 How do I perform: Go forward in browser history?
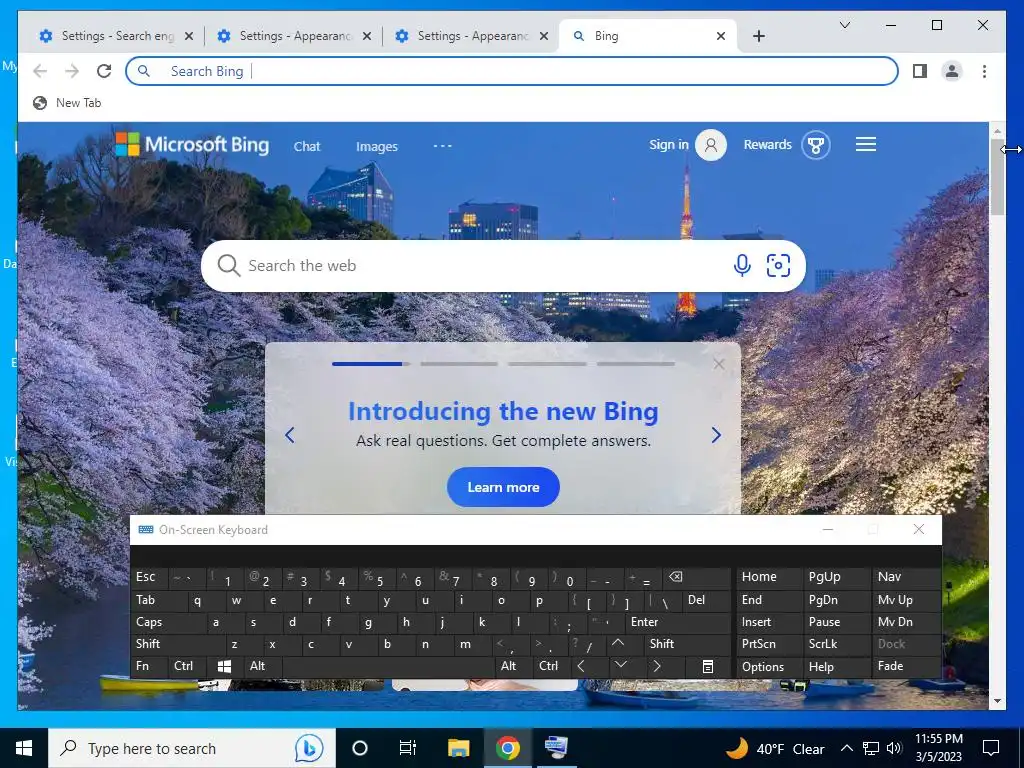[72, 71]
